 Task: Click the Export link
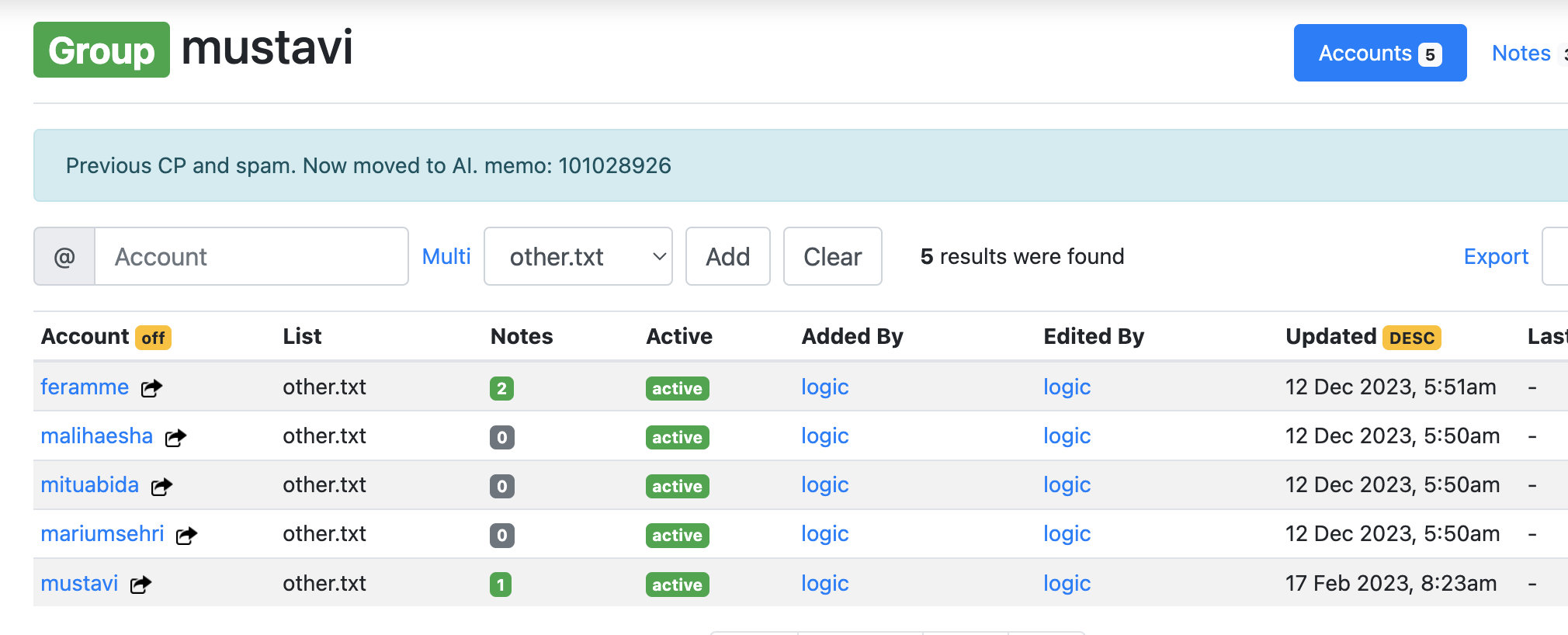[x=1496, y=256]
